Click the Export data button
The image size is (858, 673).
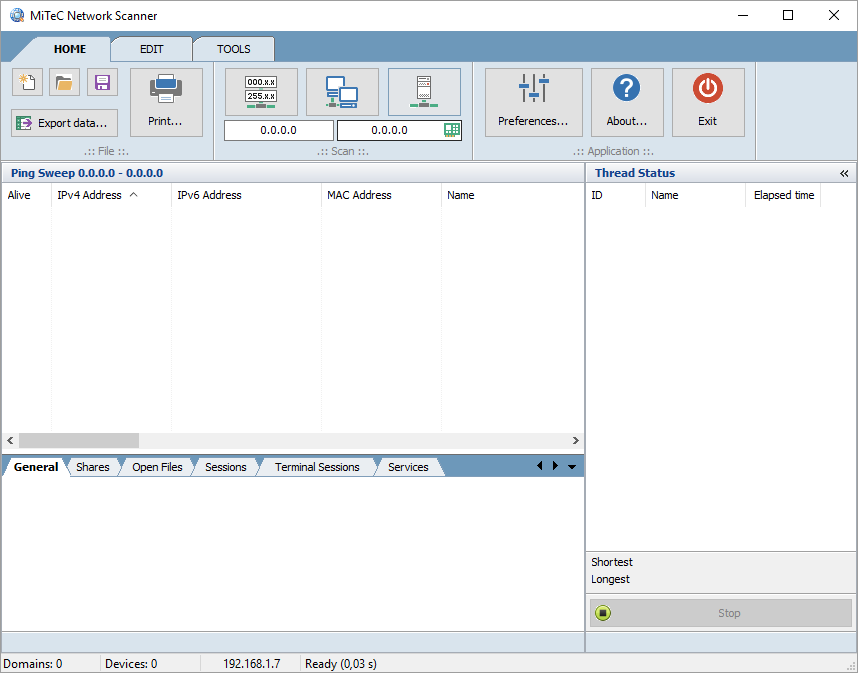(x=64, y=123)
